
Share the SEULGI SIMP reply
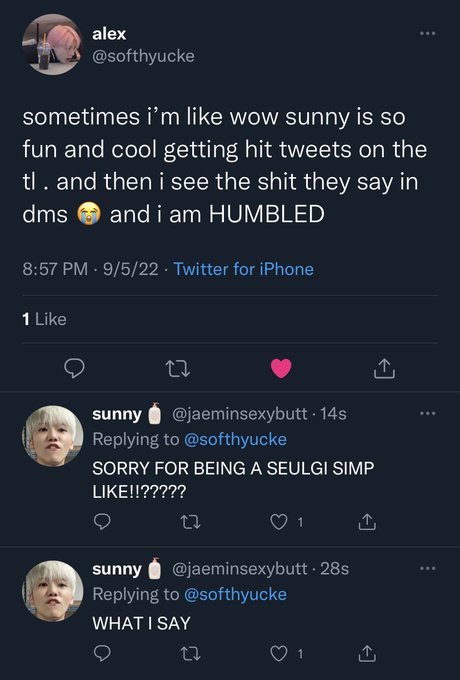point(367,522)
